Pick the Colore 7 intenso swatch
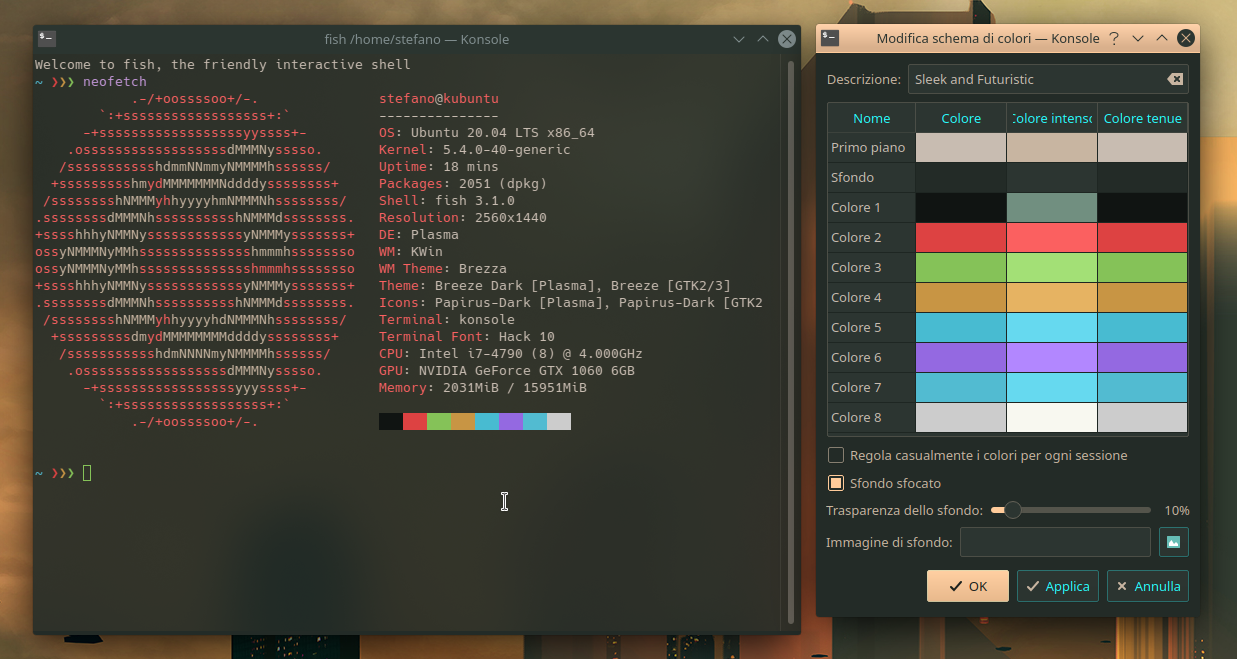This screenshot has width=1237, height=659. click(x=1052, y=387)
